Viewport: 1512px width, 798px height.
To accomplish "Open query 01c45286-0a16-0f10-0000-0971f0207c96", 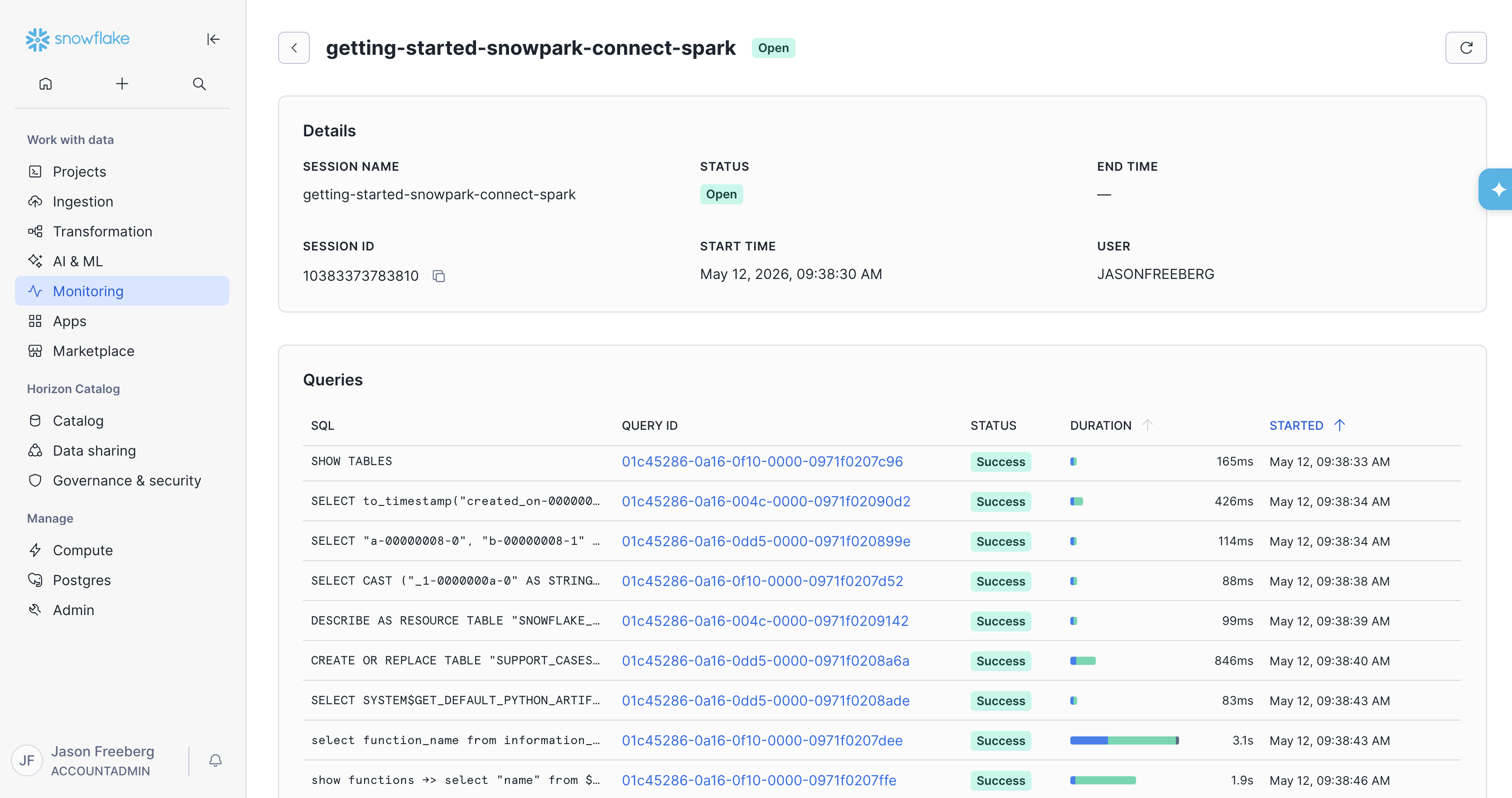I will (x=762, y=462).
